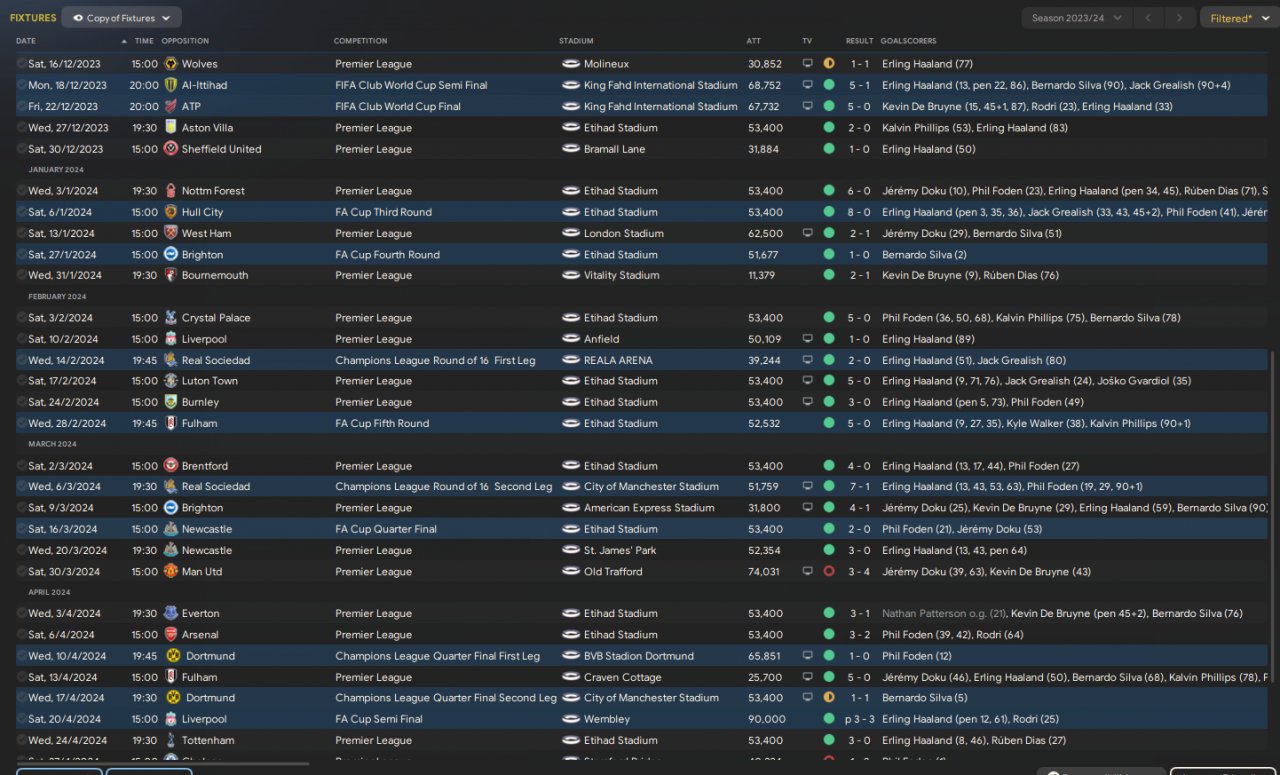Click the Man Utd club badge
This screenshot has height=775, width=1280.
click(170, 572)
